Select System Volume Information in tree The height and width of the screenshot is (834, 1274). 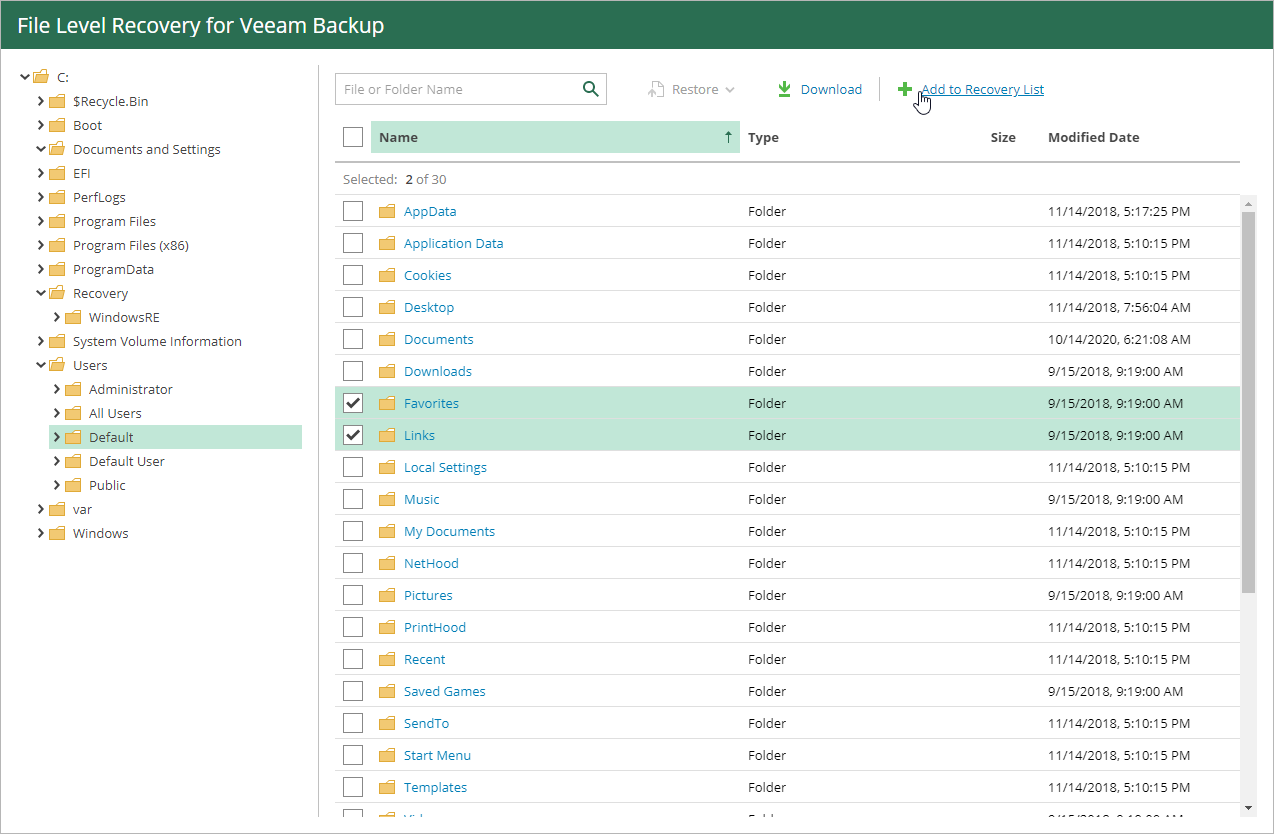click(157, 341)
